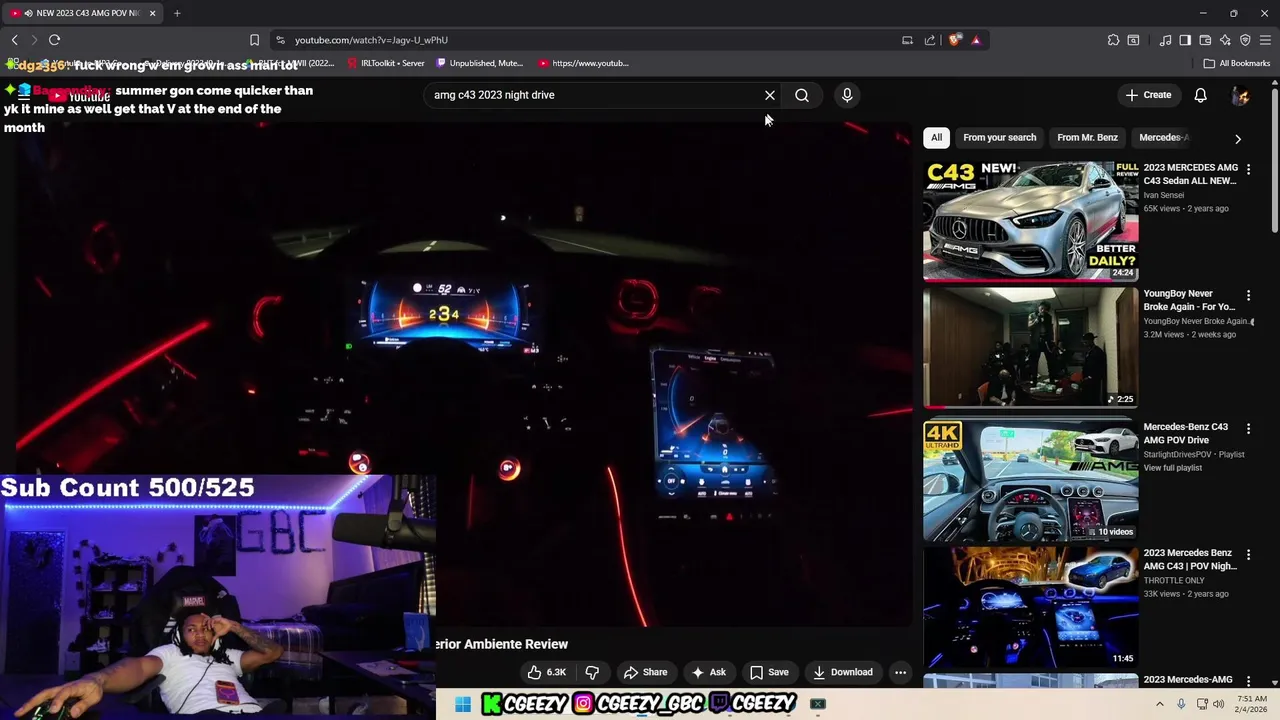Open options for the bottom 2023 Mercedes-AMG video
Image resolution: width=1280 pixels, height=720 pixels.
tap(1248, 681)
